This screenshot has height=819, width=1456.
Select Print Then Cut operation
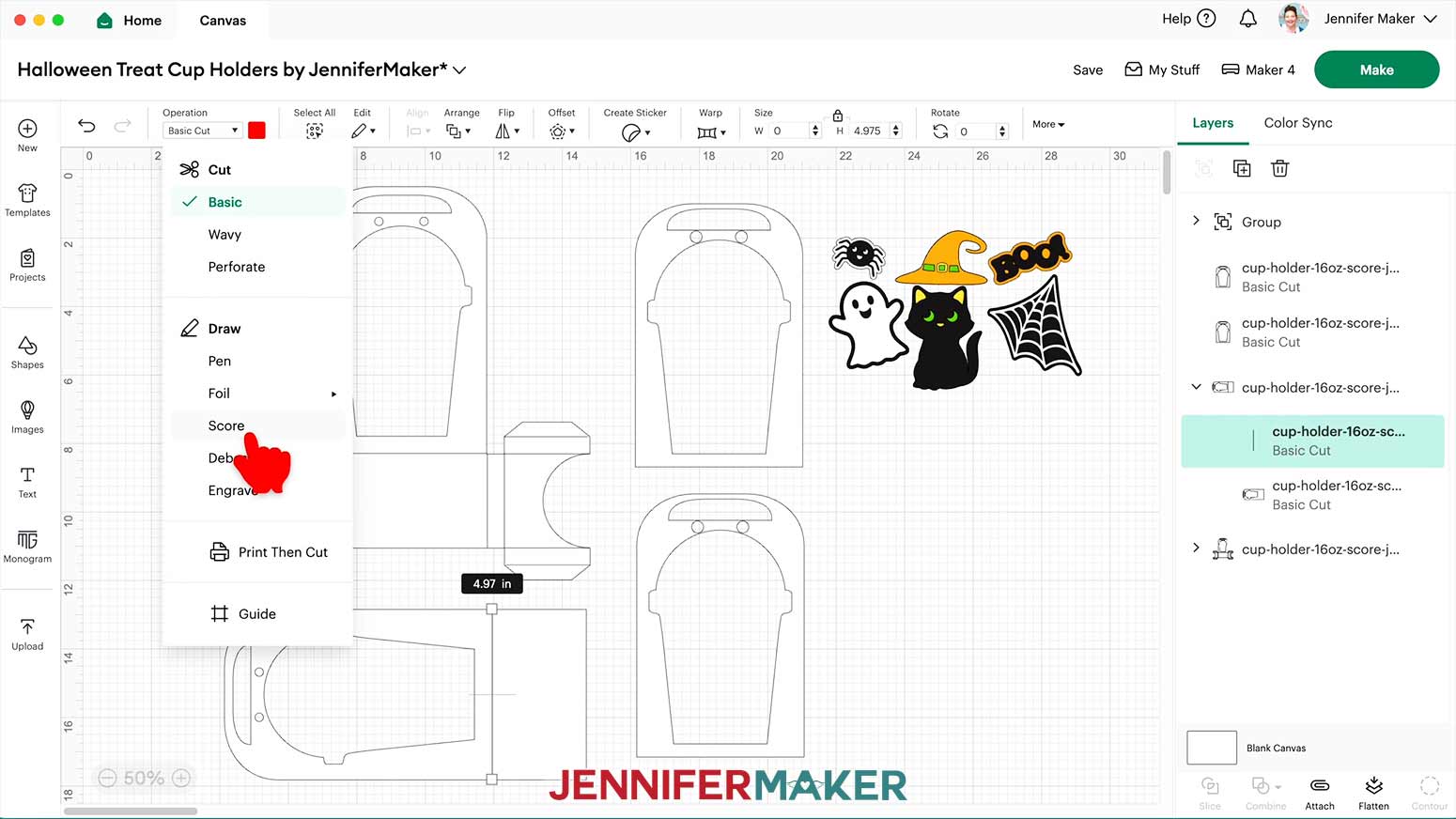coord(269,552)
